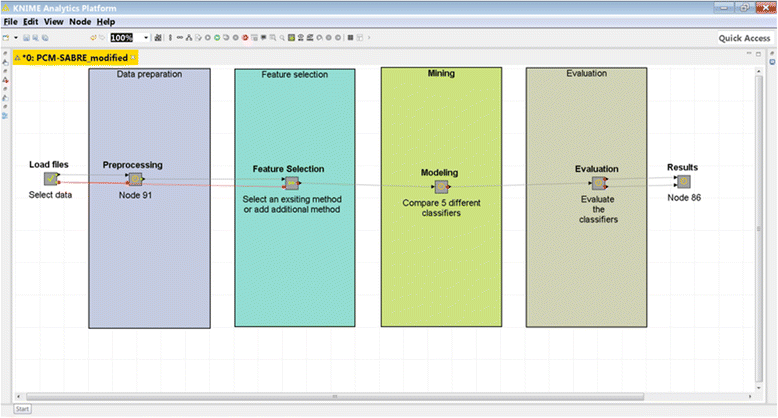Viewport: 778px width, 418px height.
Task: Select the Preprocessing metanode icon
Action: tap(135, 179)
